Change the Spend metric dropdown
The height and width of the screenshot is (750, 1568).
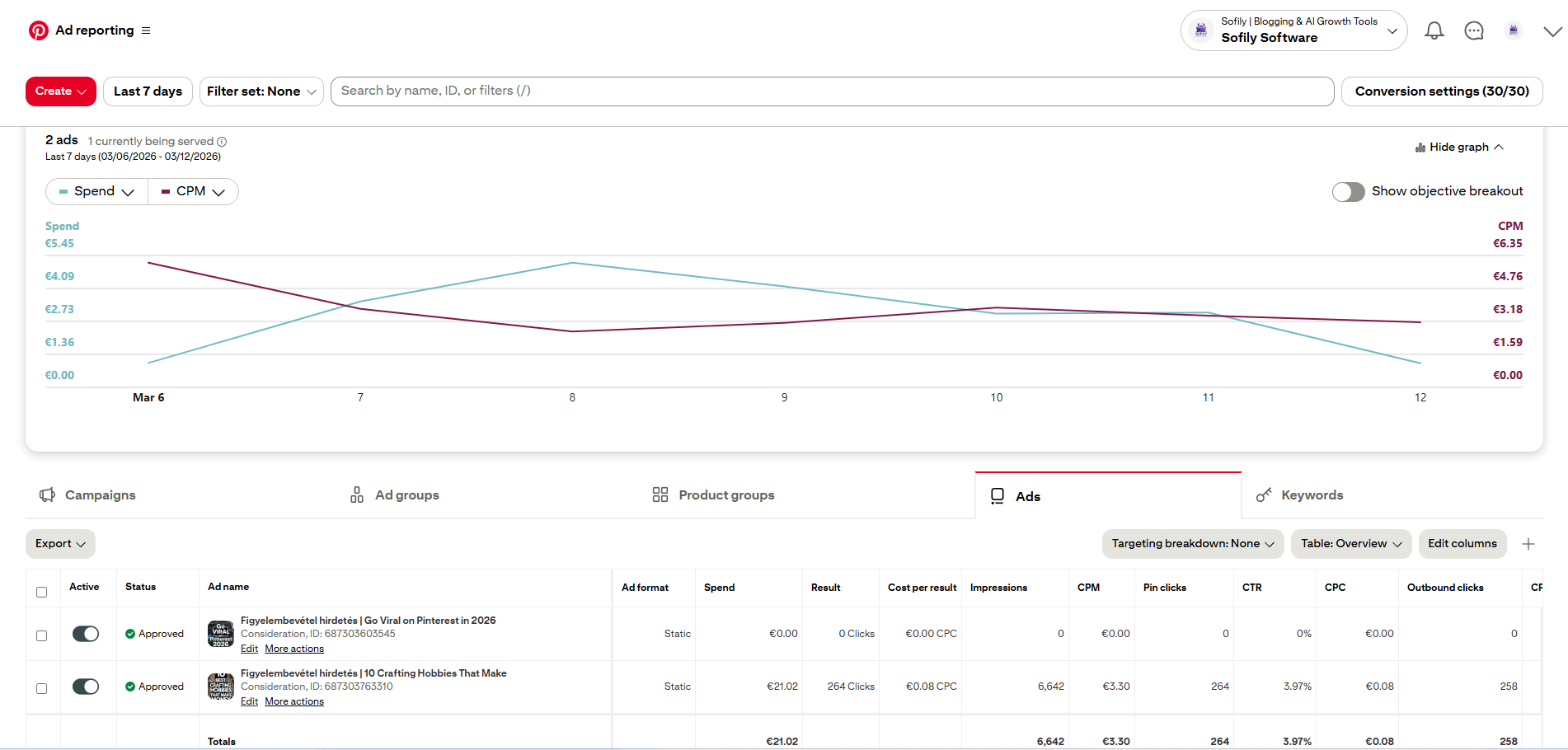(96, 191)
